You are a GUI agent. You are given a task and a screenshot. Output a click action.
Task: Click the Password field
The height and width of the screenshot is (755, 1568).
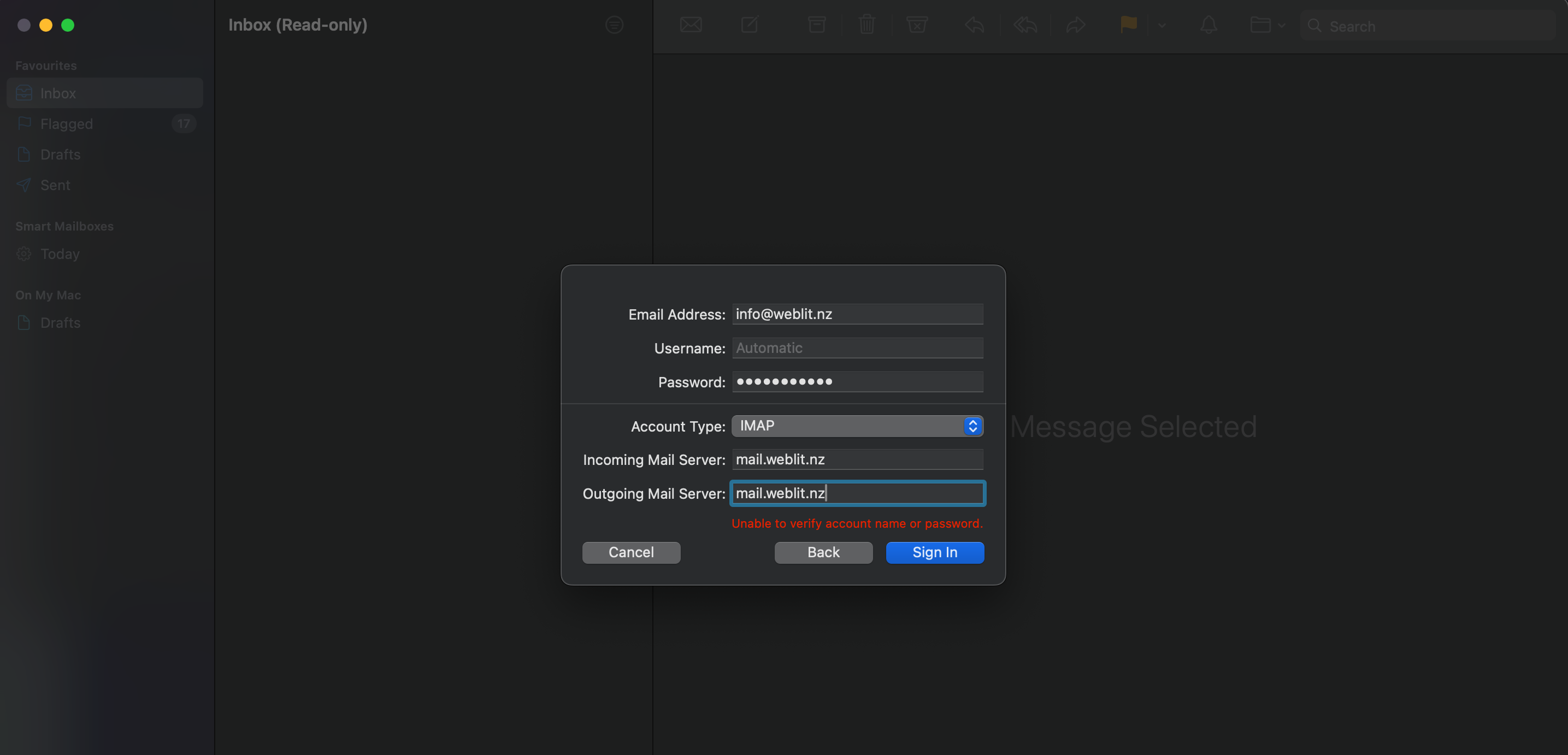coord(857,382)
